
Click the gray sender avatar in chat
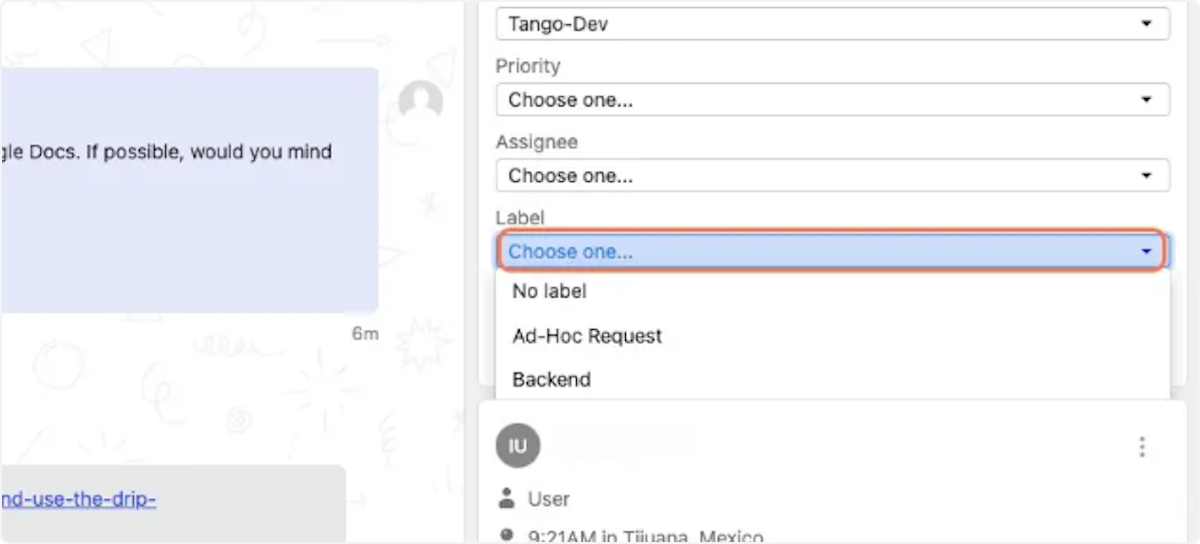pyautogui.click(x=421, y=102)
